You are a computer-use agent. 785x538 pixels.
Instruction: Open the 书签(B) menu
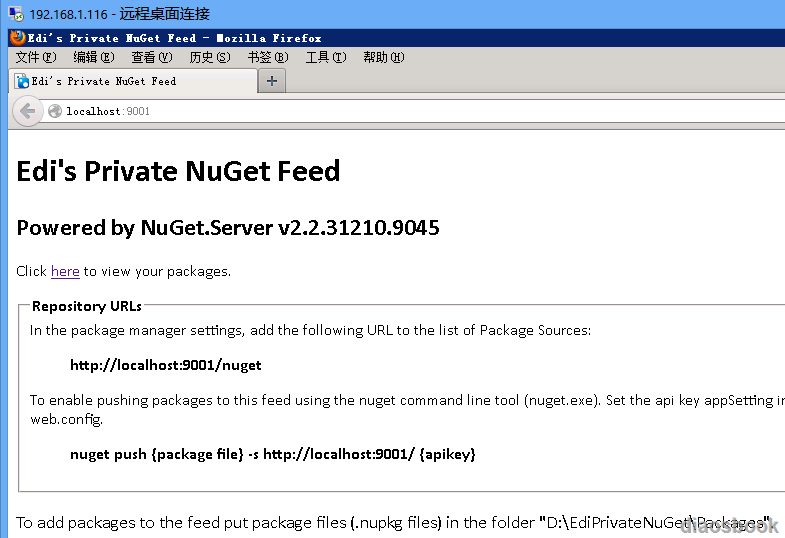268,58
